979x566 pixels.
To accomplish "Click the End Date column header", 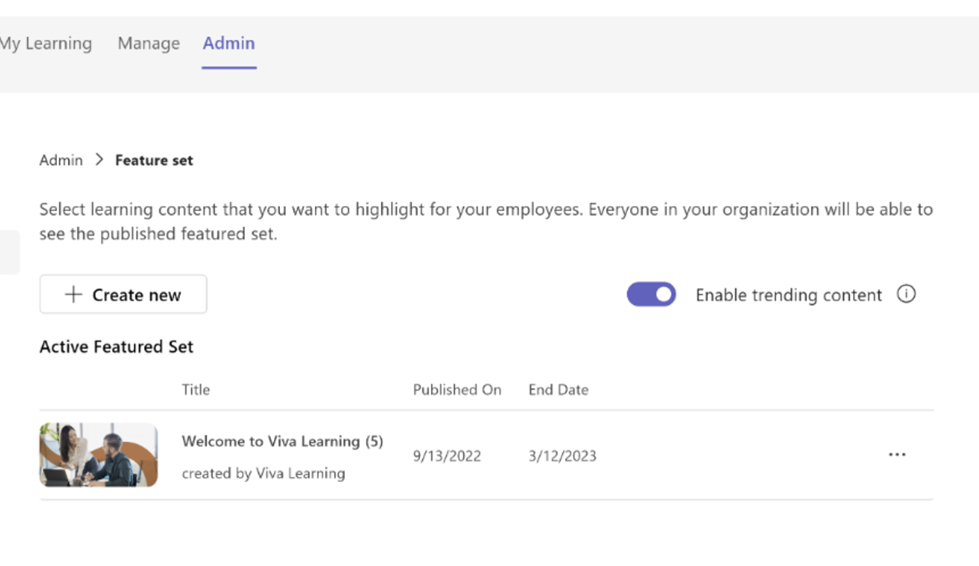I will pos(558,390).
